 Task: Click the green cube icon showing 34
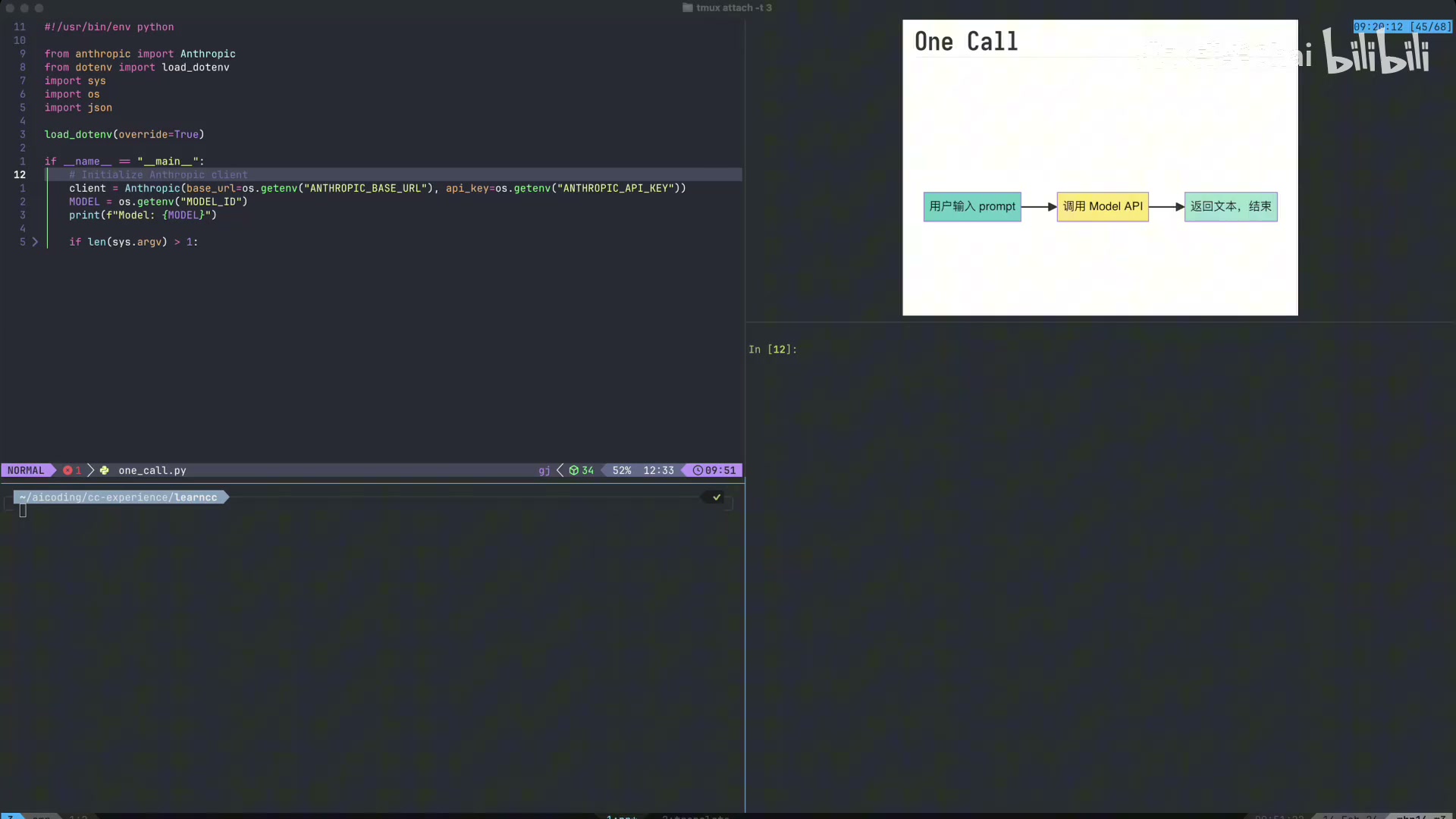(x=574, y=470)
